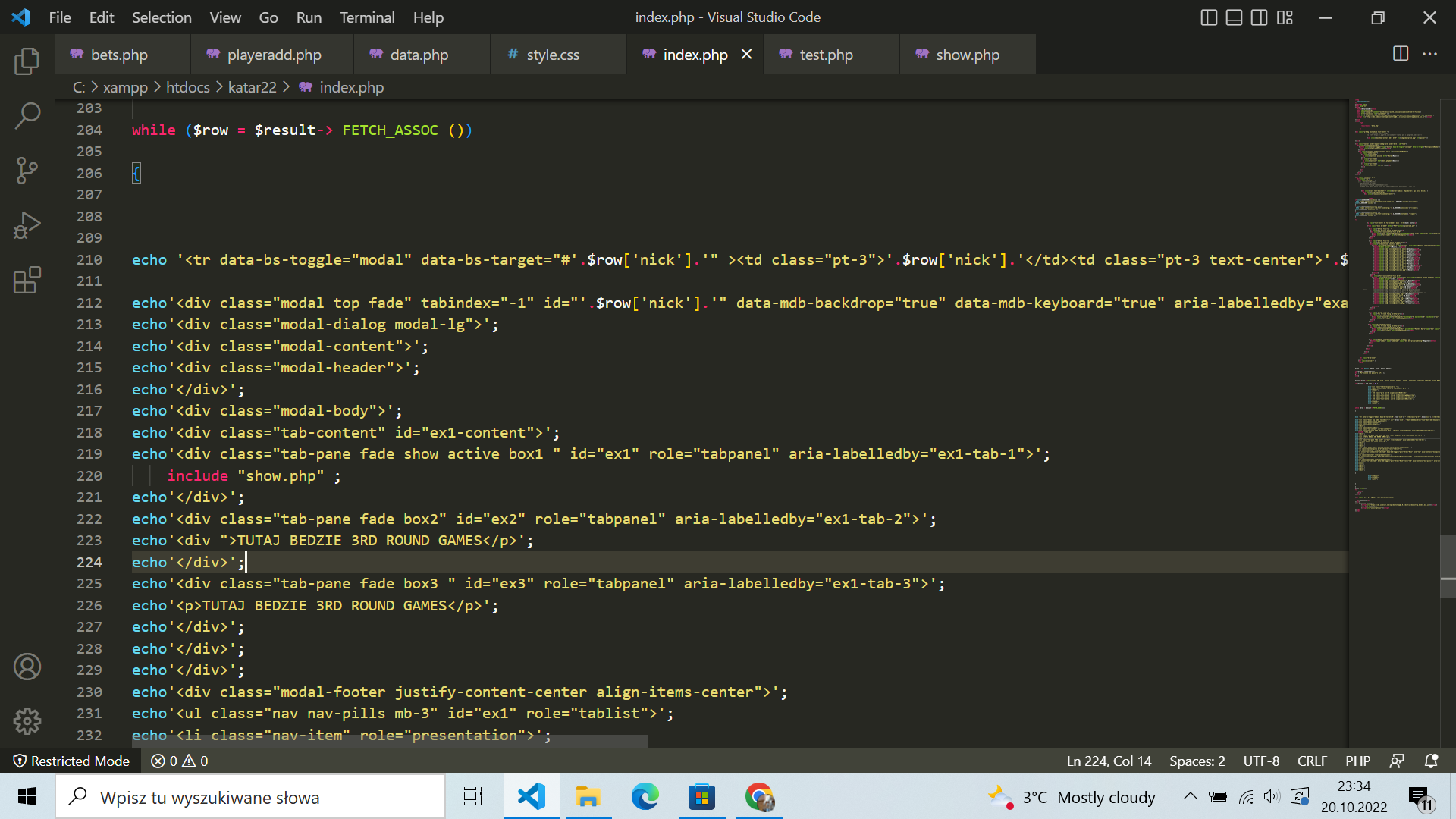Open the Source Control view
Image resolution: width=1456 pixels, height=819 pixels.
(27, 171)
